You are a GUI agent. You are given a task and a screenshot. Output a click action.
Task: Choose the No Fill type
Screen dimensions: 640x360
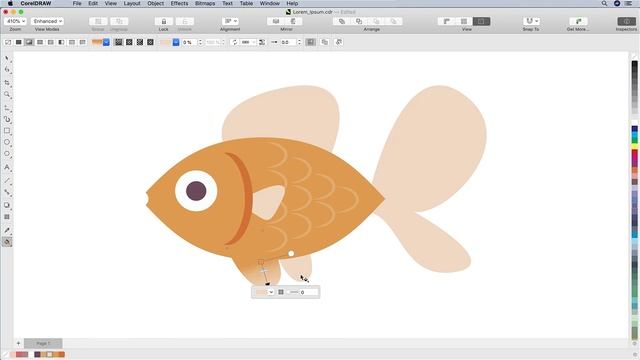click(x=8, y=42)
